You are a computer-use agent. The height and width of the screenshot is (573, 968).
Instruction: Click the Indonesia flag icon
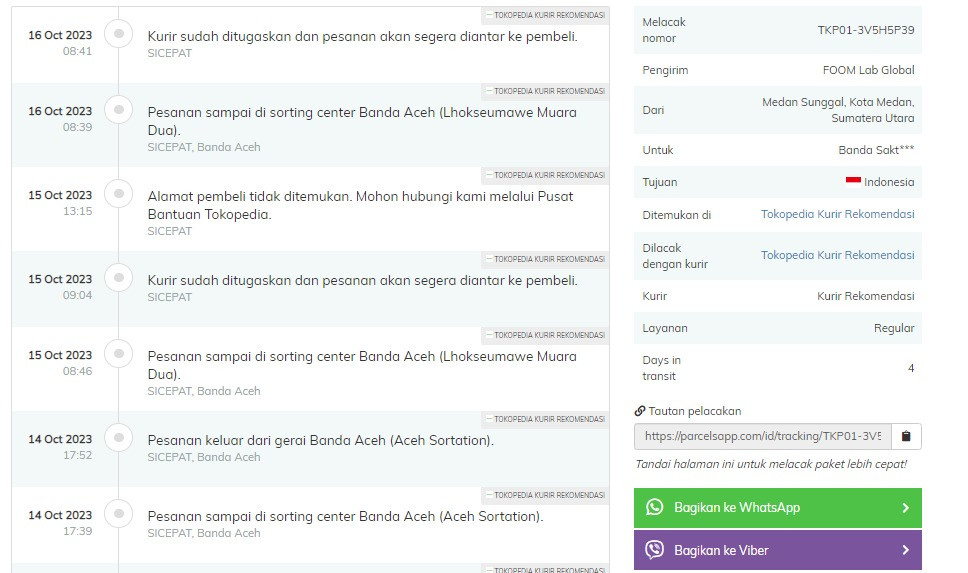pos(853,180)
